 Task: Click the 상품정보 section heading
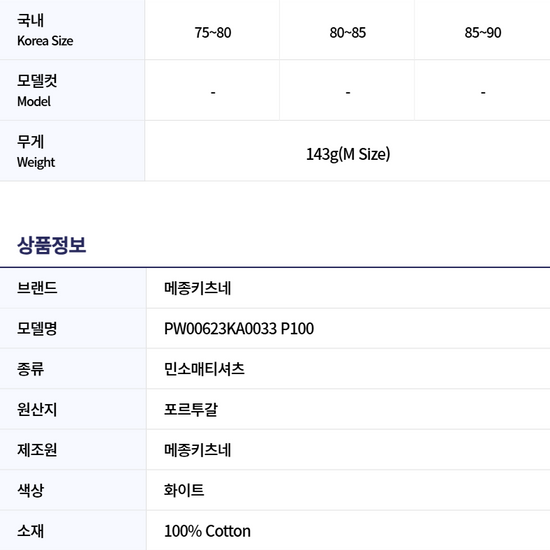tap(52, 245)
